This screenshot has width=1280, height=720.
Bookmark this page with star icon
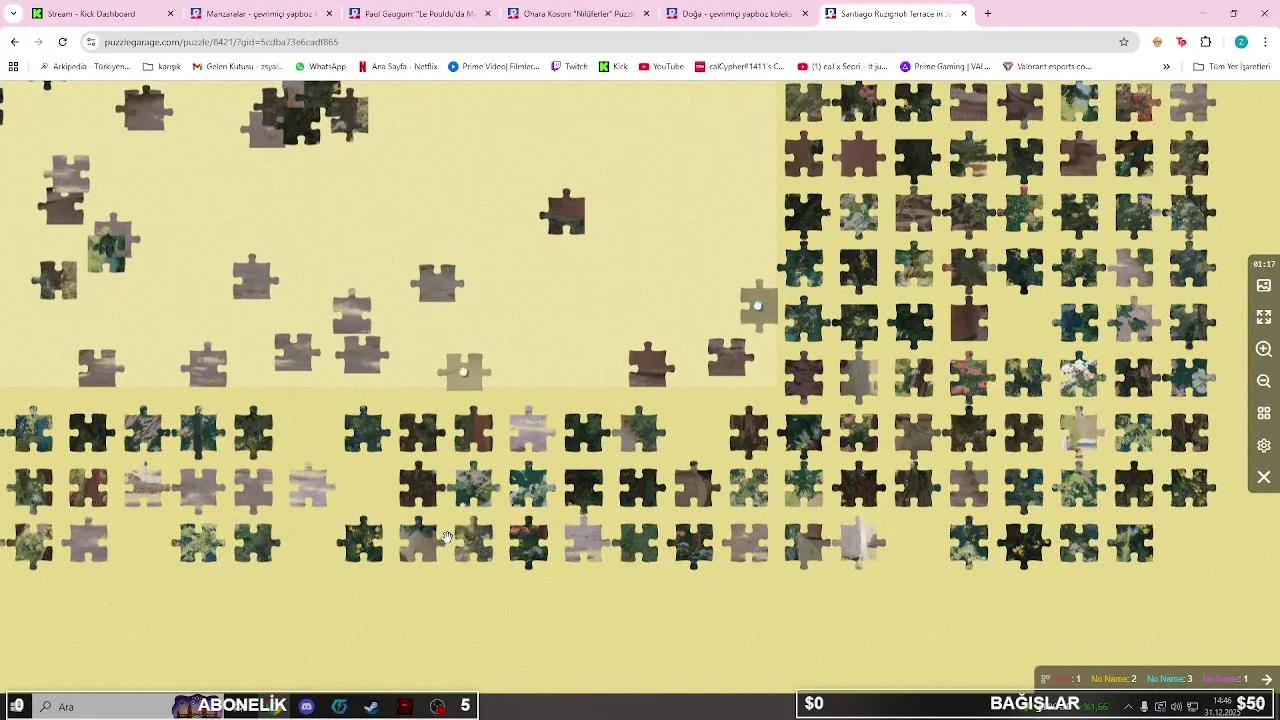[1123, 42]
